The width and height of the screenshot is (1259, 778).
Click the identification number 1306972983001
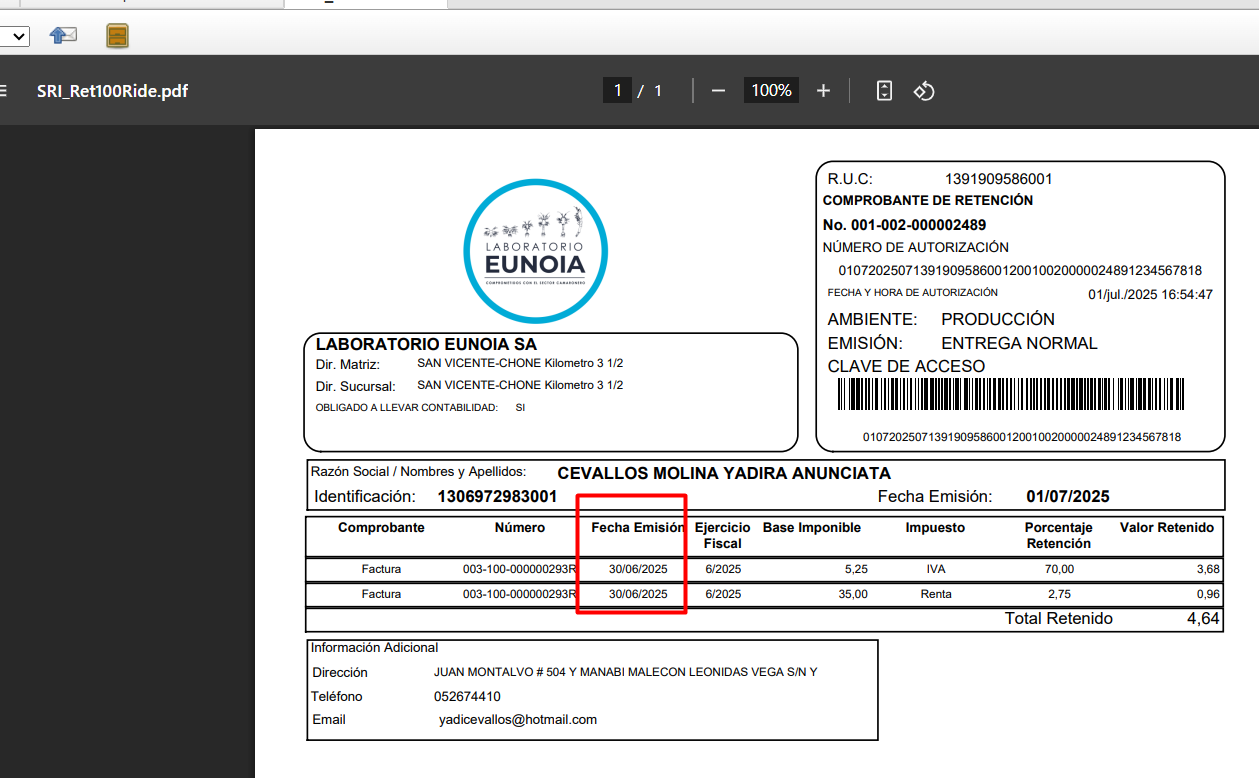point(497,496)
